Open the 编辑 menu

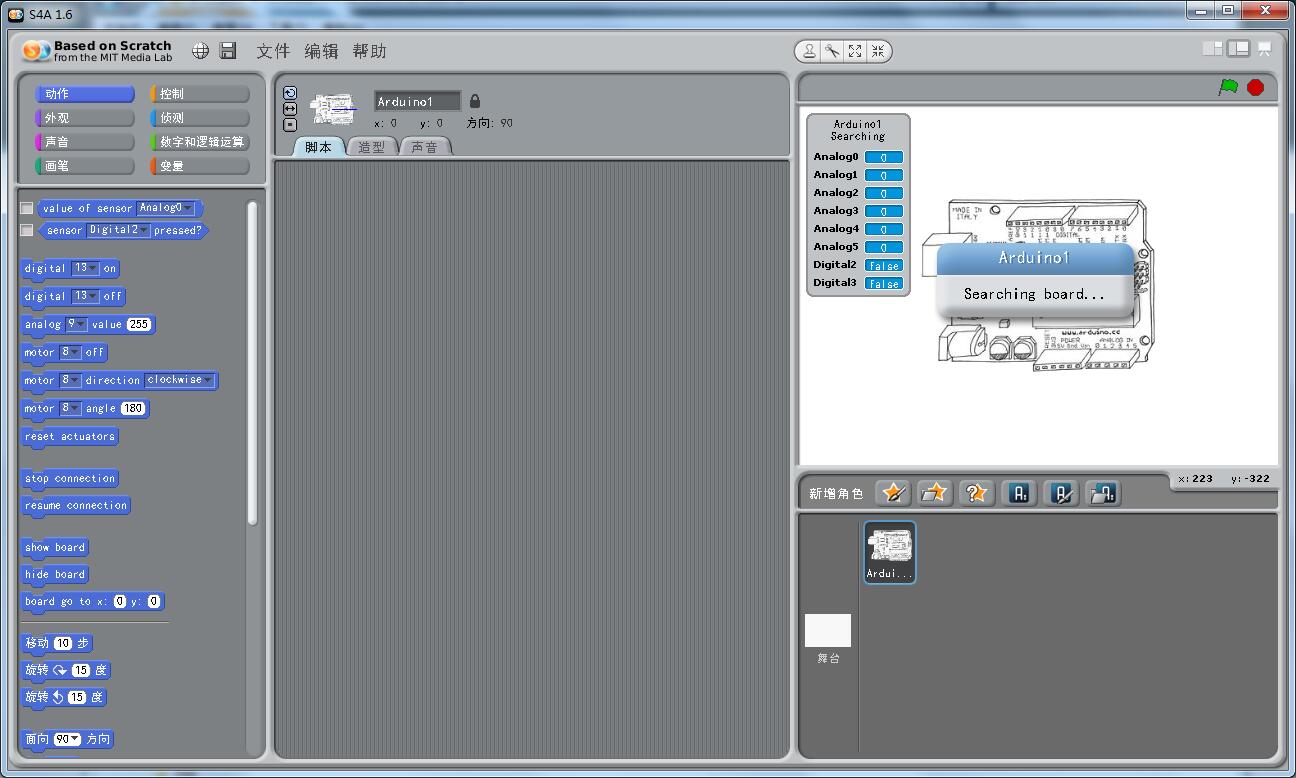pyautogui.click(x=322, y=51)
